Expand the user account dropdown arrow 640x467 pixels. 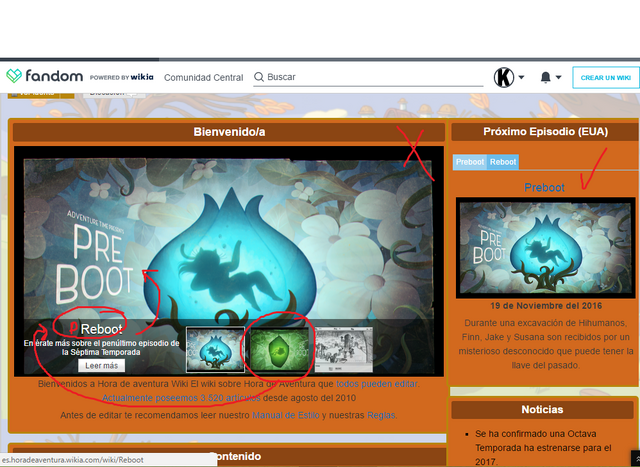(521, 77)
